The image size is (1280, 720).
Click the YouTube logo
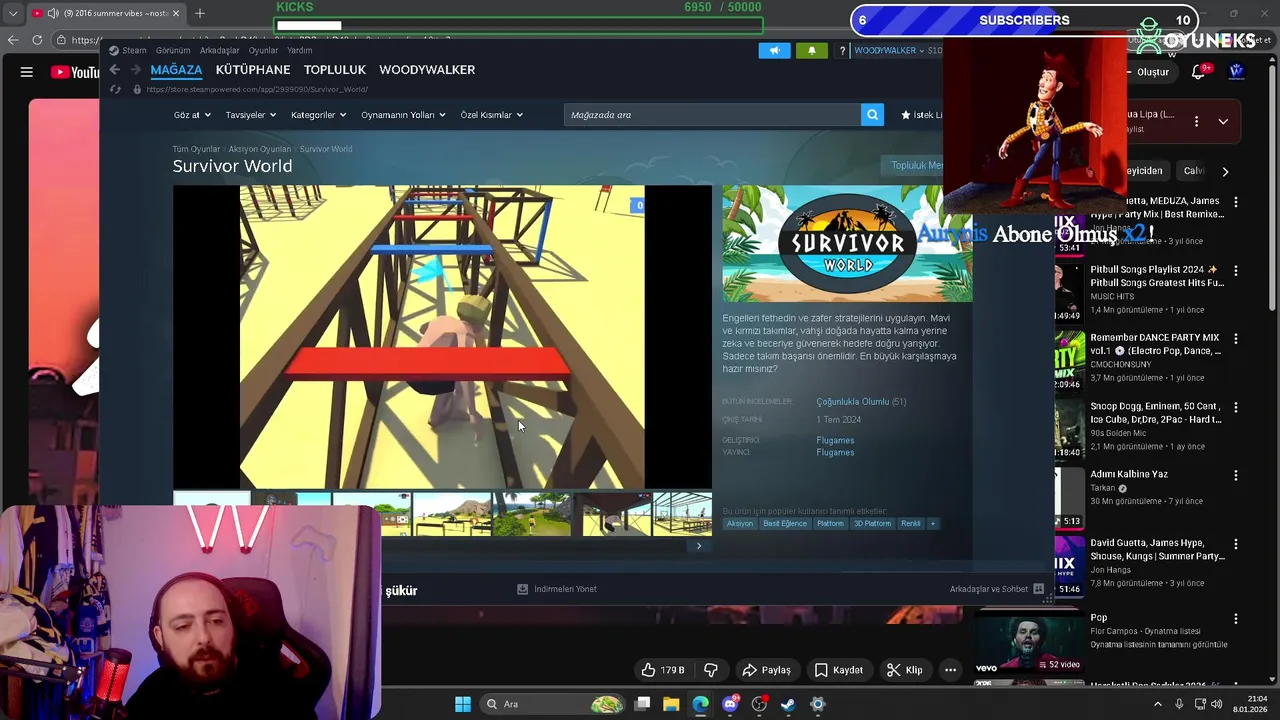[x=75, y=72]
